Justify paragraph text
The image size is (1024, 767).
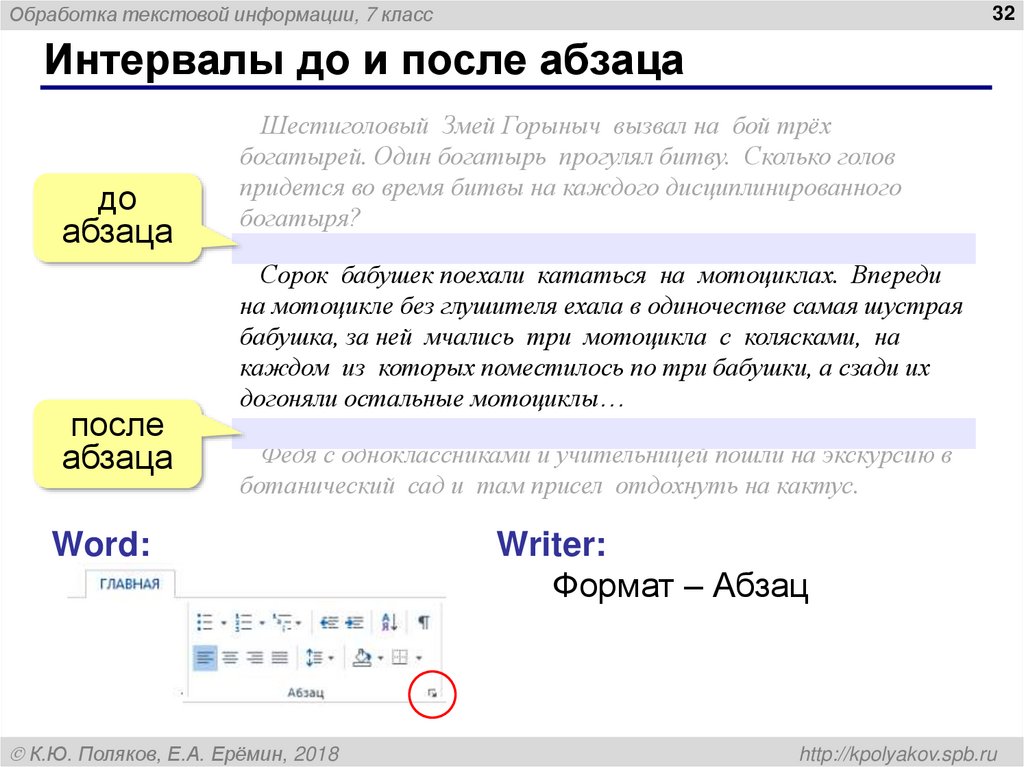point(280,658)
